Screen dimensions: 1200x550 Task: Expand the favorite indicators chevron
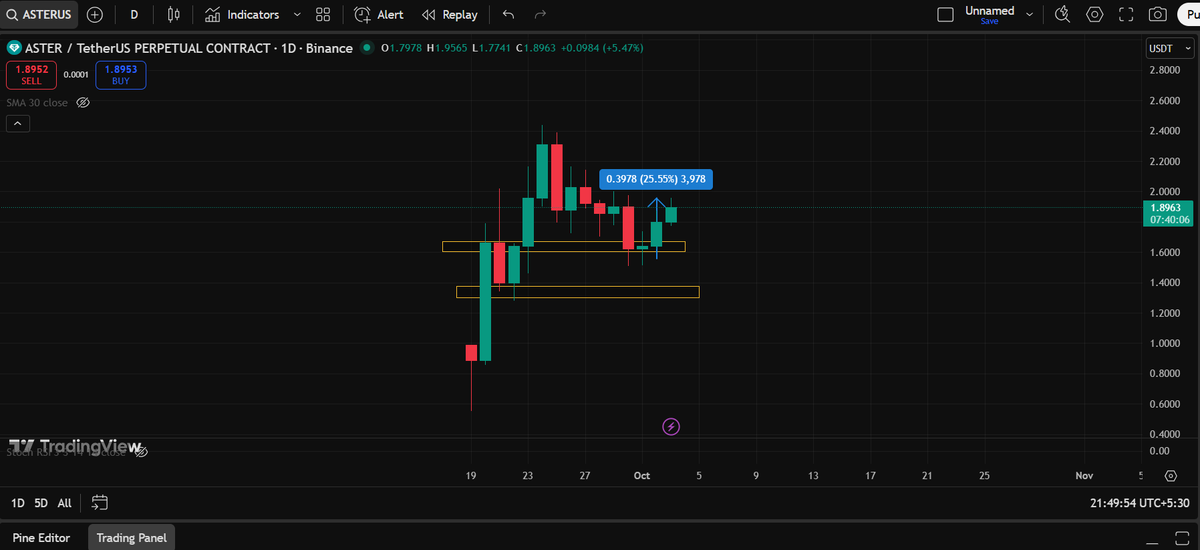coord(298,15)
